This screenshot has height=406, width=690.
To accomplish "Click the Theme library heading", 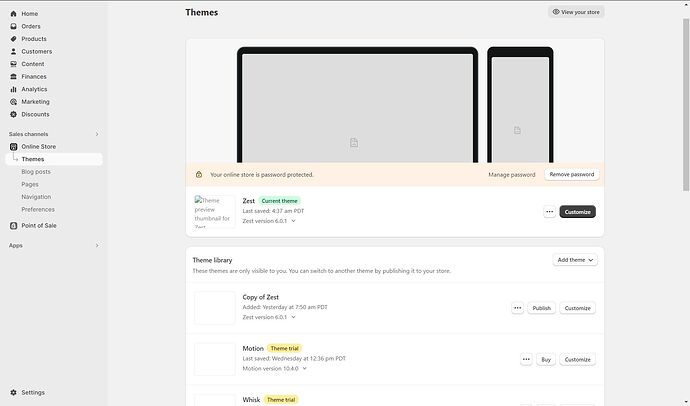I will tap(212, 260).
